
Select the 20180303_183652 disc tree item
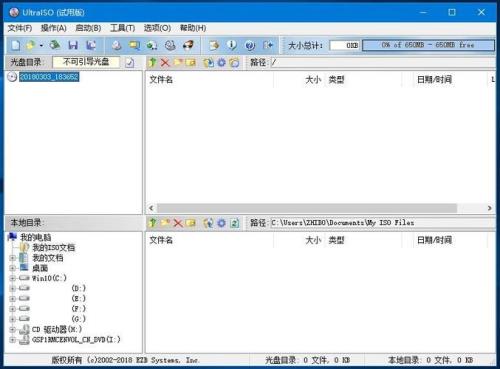(49, 77)
